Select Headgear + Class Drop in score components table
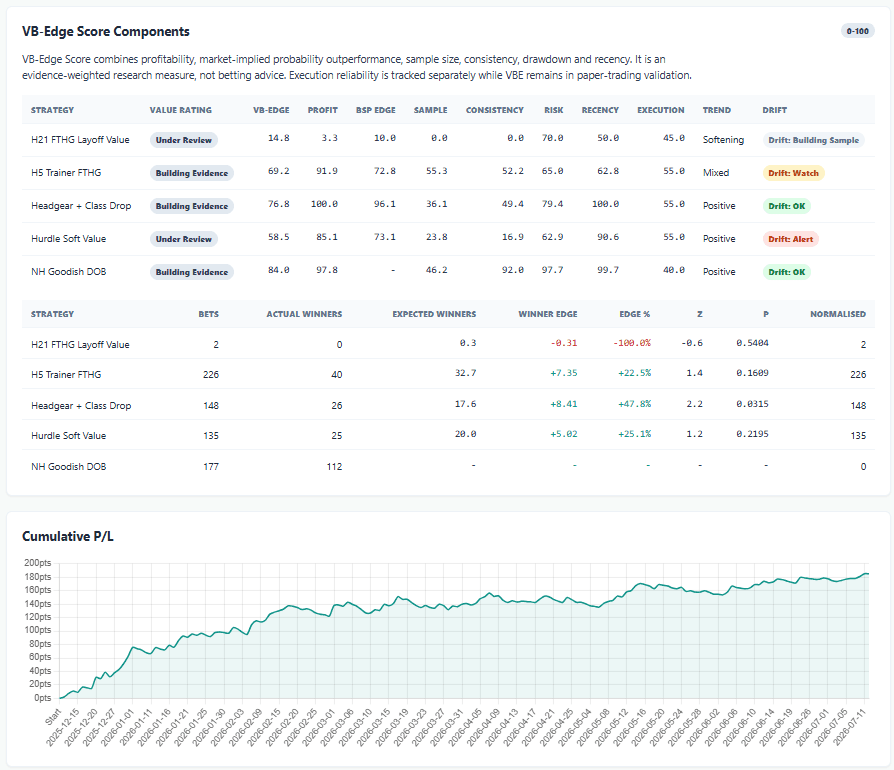 (81, 206)
